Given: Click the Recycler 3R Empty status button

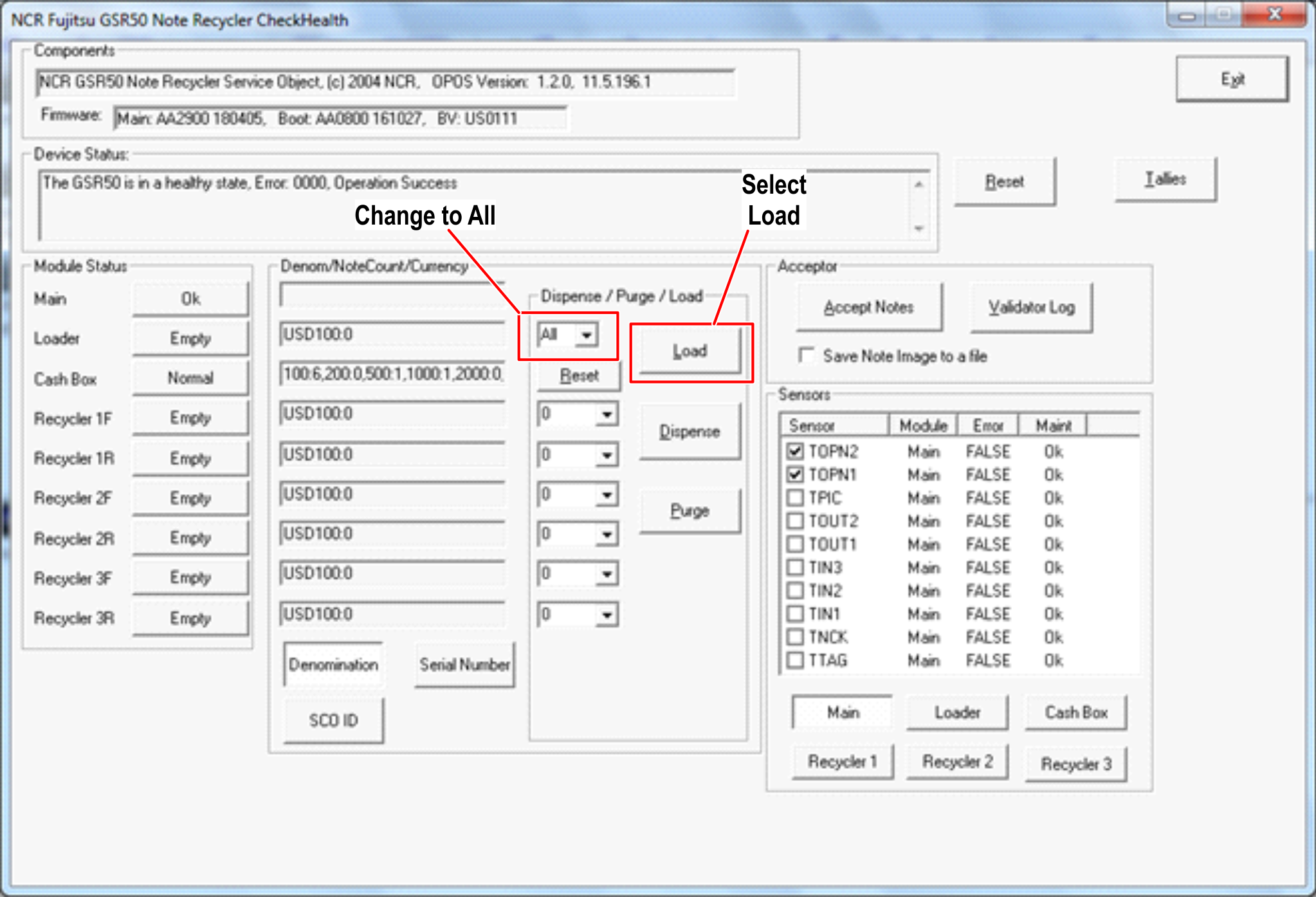Looking at the screenshot, I should 190,618.
